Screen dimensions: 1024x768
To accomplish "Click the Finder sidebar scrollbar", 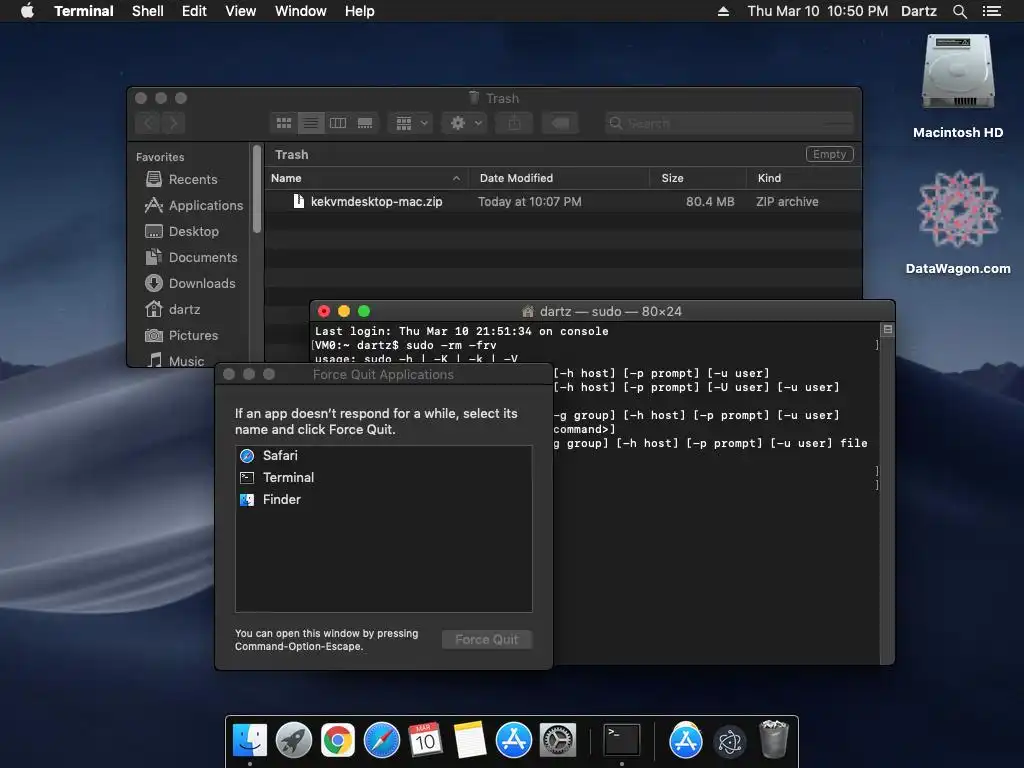I will point(257,189).
